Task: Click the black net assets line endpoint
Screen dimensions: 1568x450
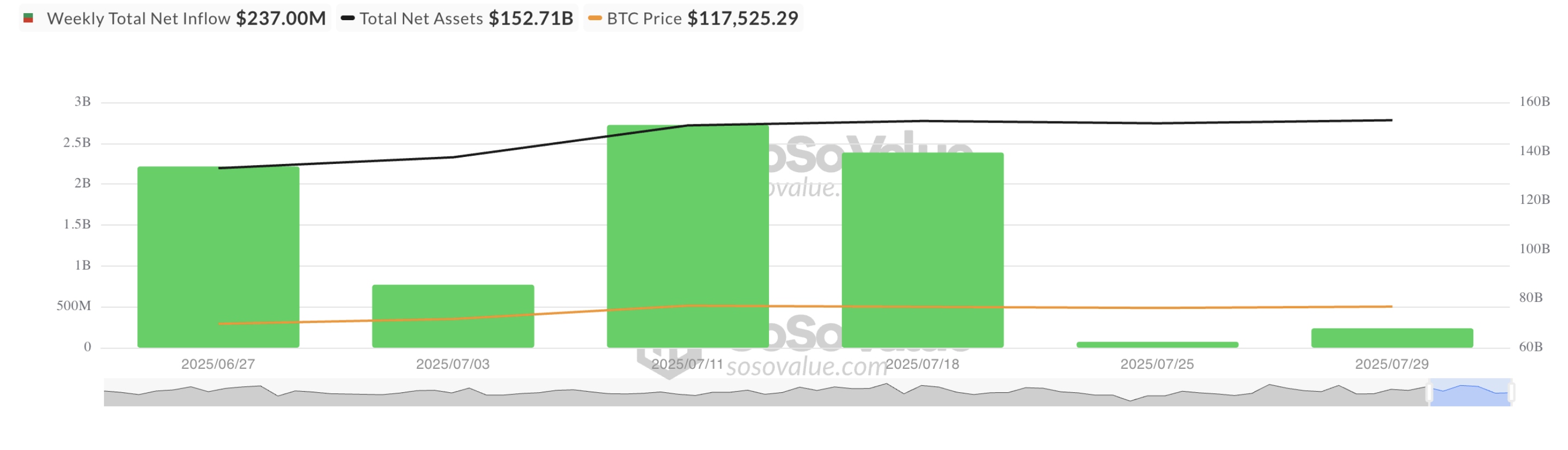Action: 1392,120
